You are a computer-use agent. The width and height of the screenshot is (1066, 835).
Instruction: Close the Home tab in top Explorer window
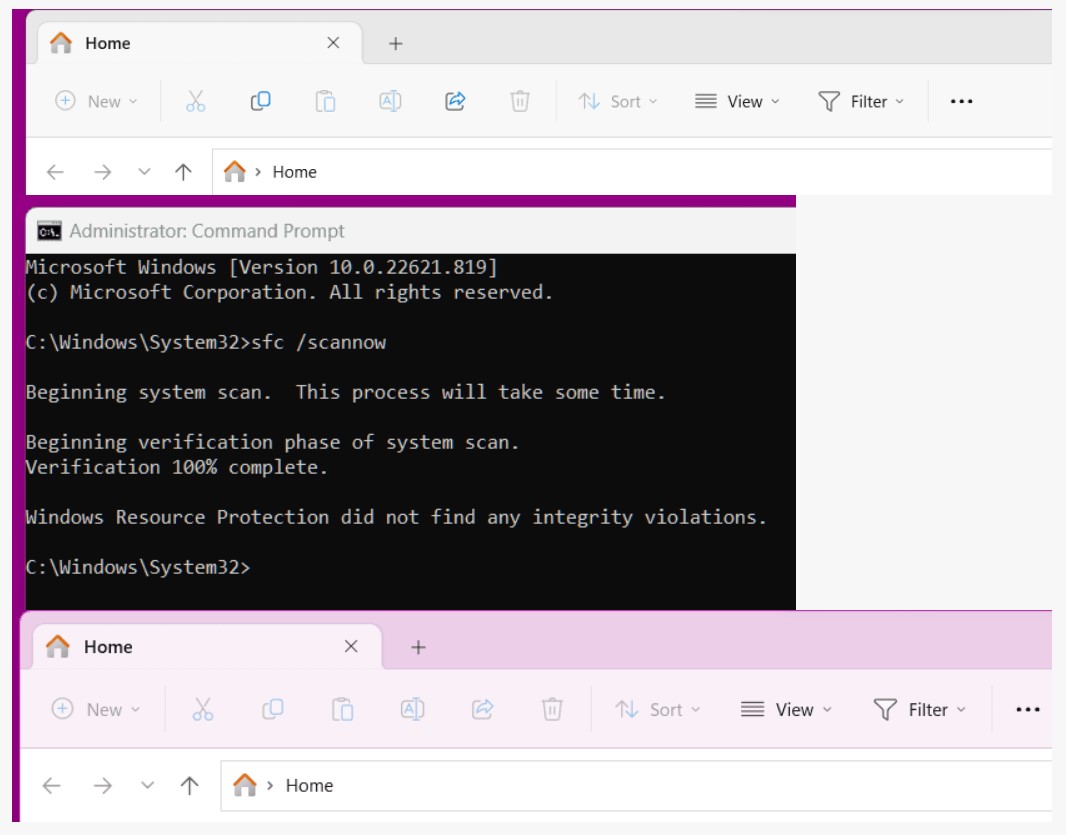(x=333, y=43)
